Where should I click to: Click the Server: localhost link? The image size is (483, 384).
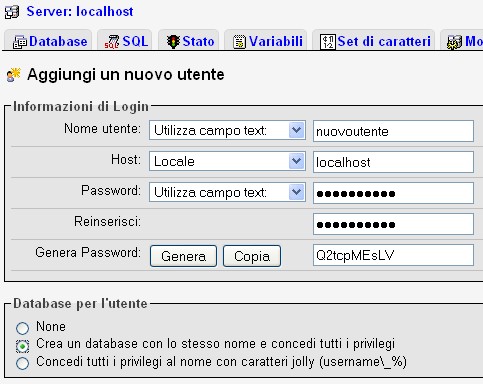click(80, 12)
